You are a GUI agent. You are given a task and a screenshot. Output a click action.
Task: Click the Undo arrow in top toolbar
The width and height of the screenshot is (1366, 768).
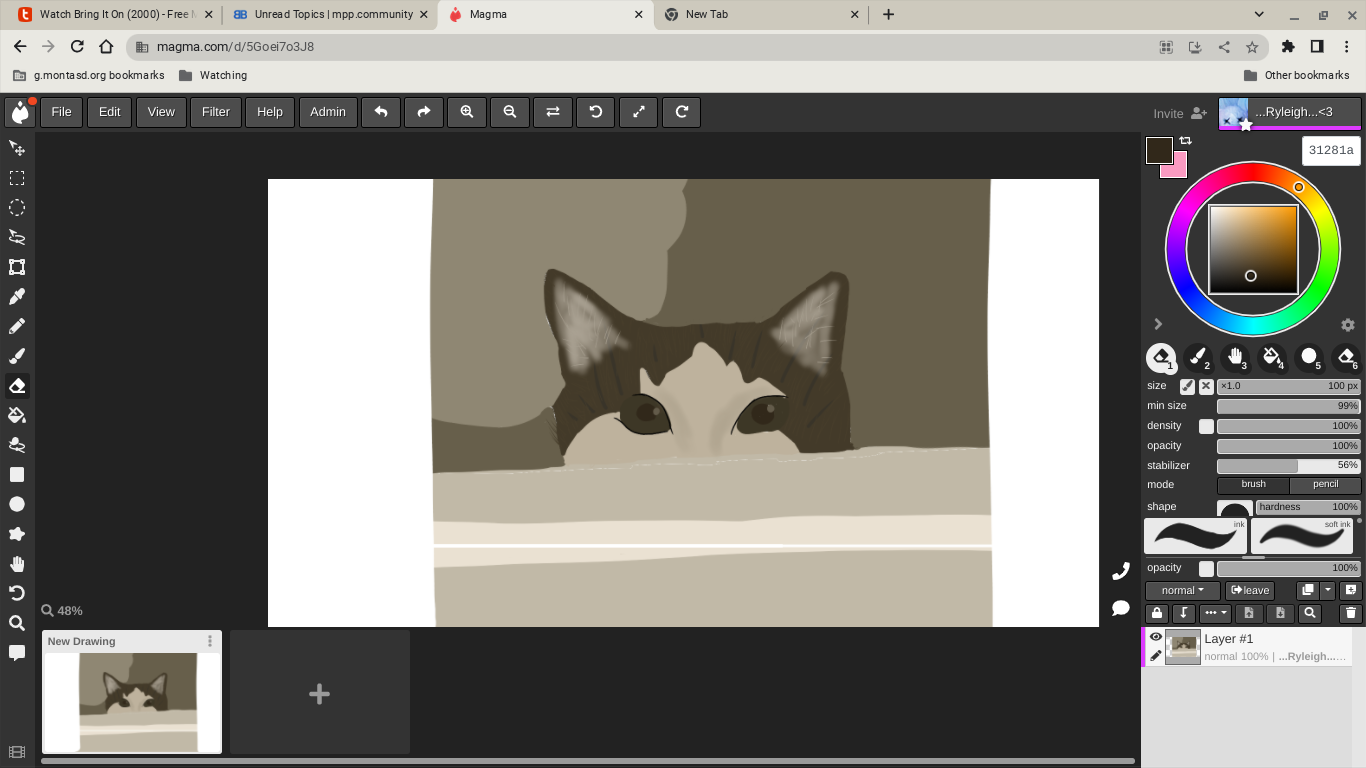[381, 112]
